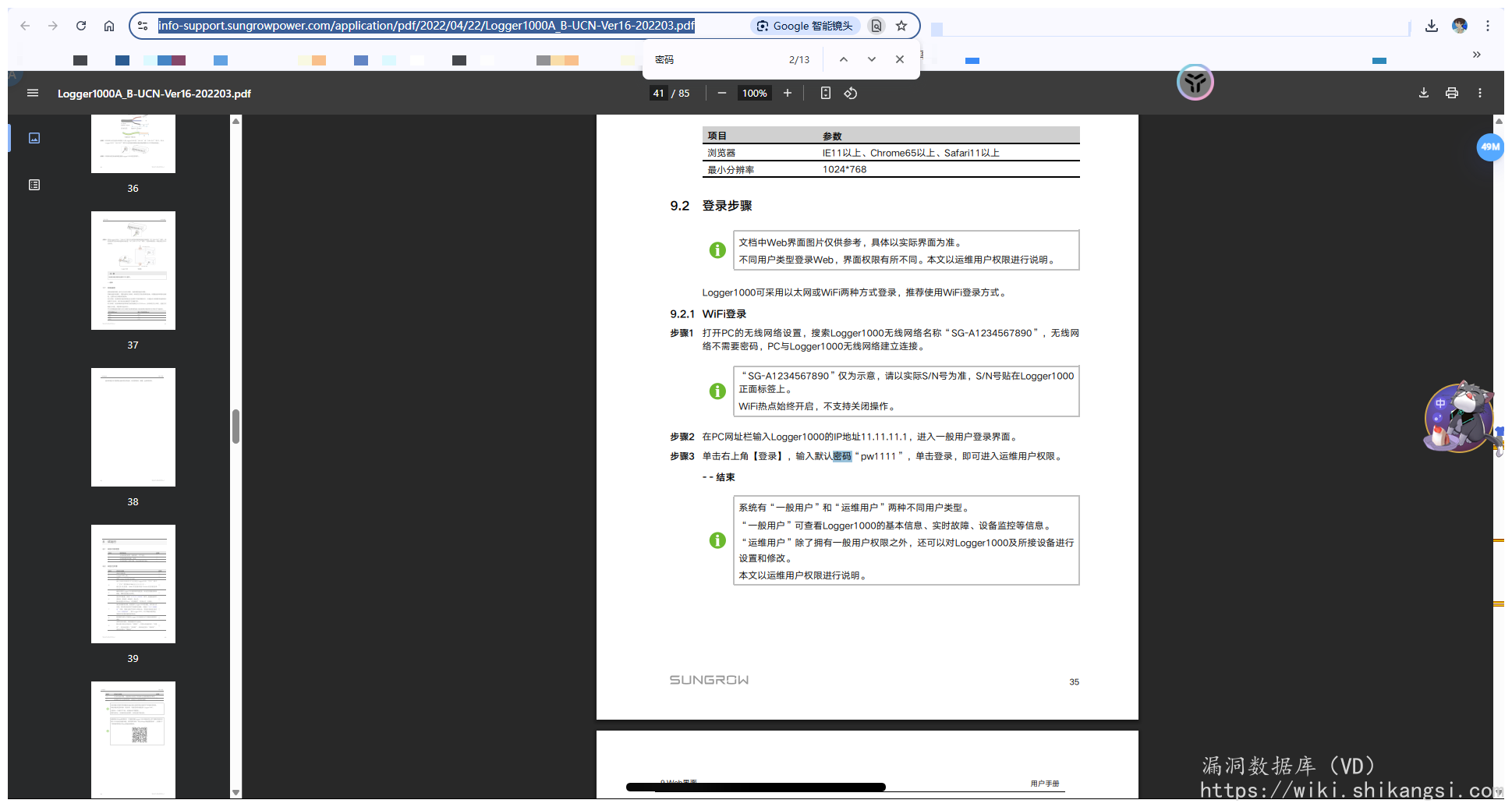Click thumbnail panel scroll down arrow
1512x807 pixels.
pyautogui.click(x=235, y=792)
